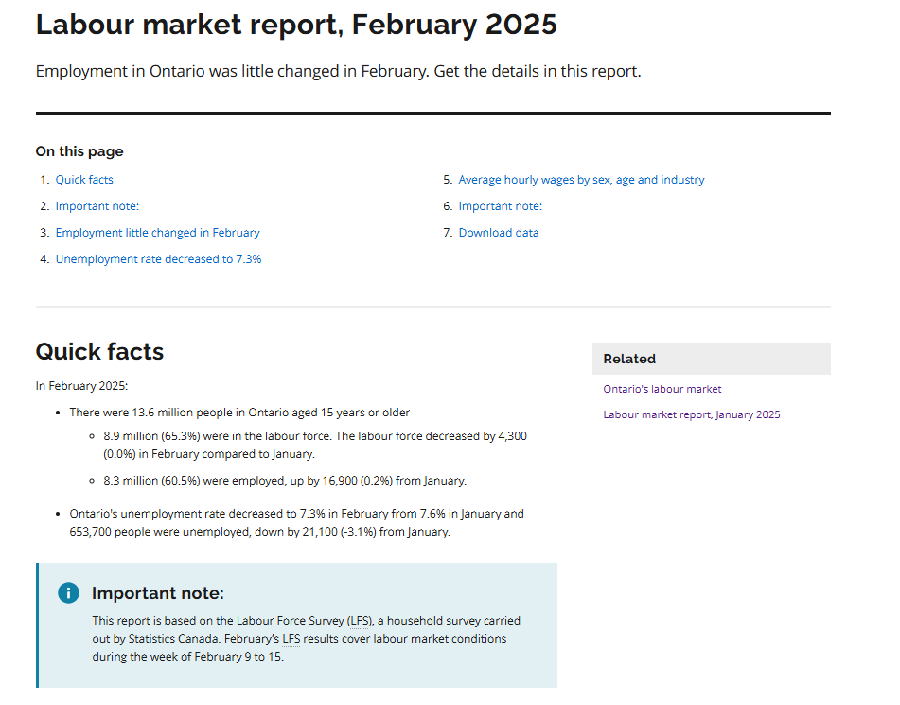Open Ontario's labour market related link
900x705 pixels.
coord(662,389)
